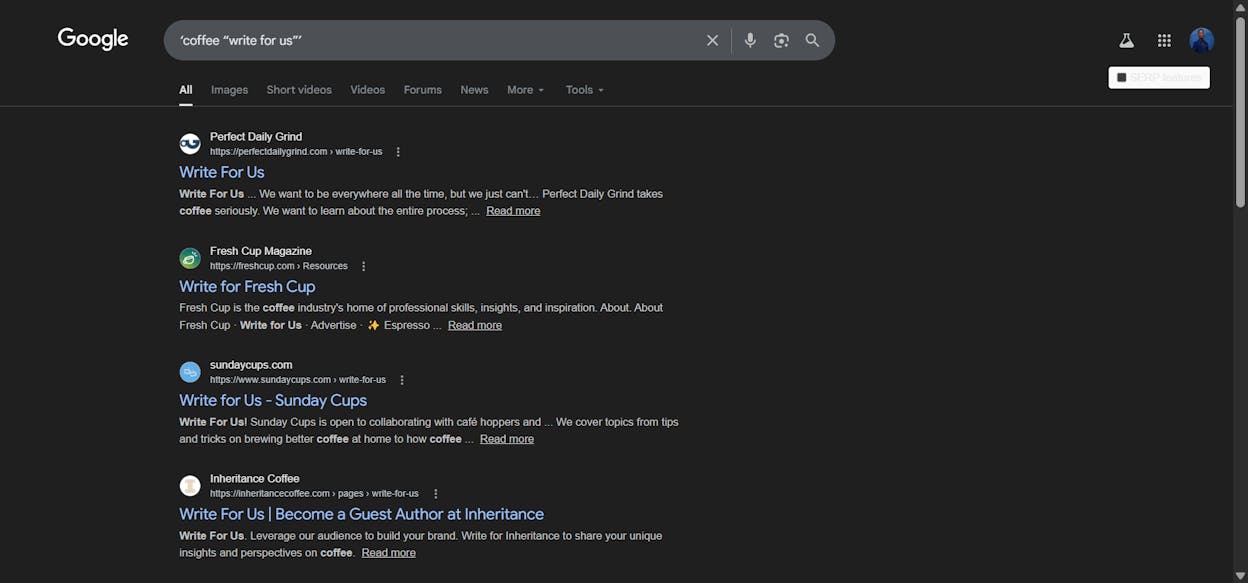Click the Inheritance Coffee favicon

pyautogui.click(x=190, y=486)
